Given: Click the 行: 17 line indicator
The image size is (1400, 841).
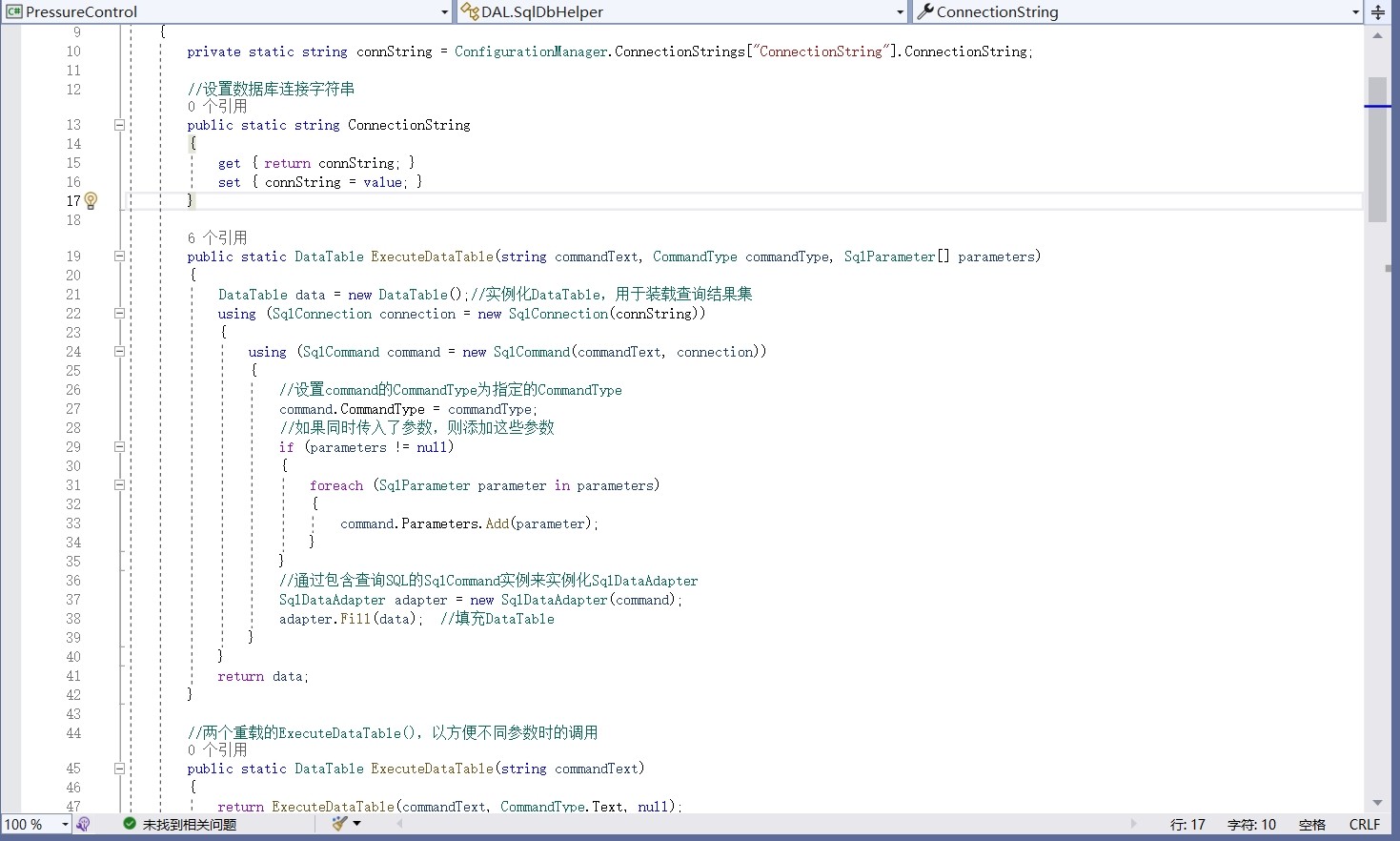Looking at the screenshot, I should [1187, 825].
